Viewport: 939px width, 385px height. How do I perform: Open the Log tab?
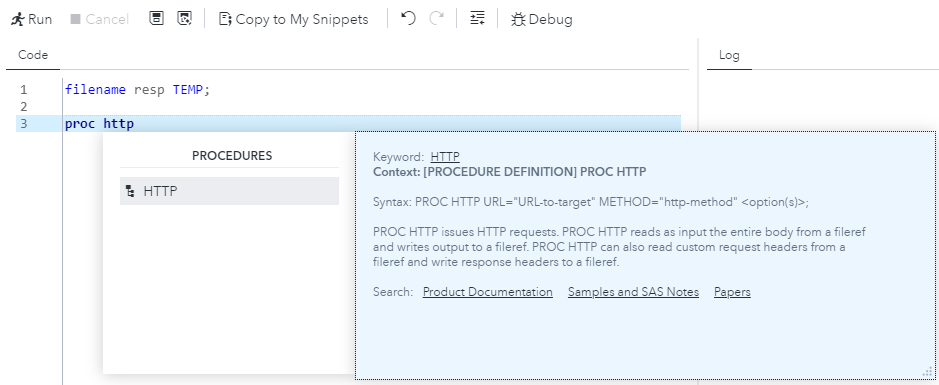[729, 55]
